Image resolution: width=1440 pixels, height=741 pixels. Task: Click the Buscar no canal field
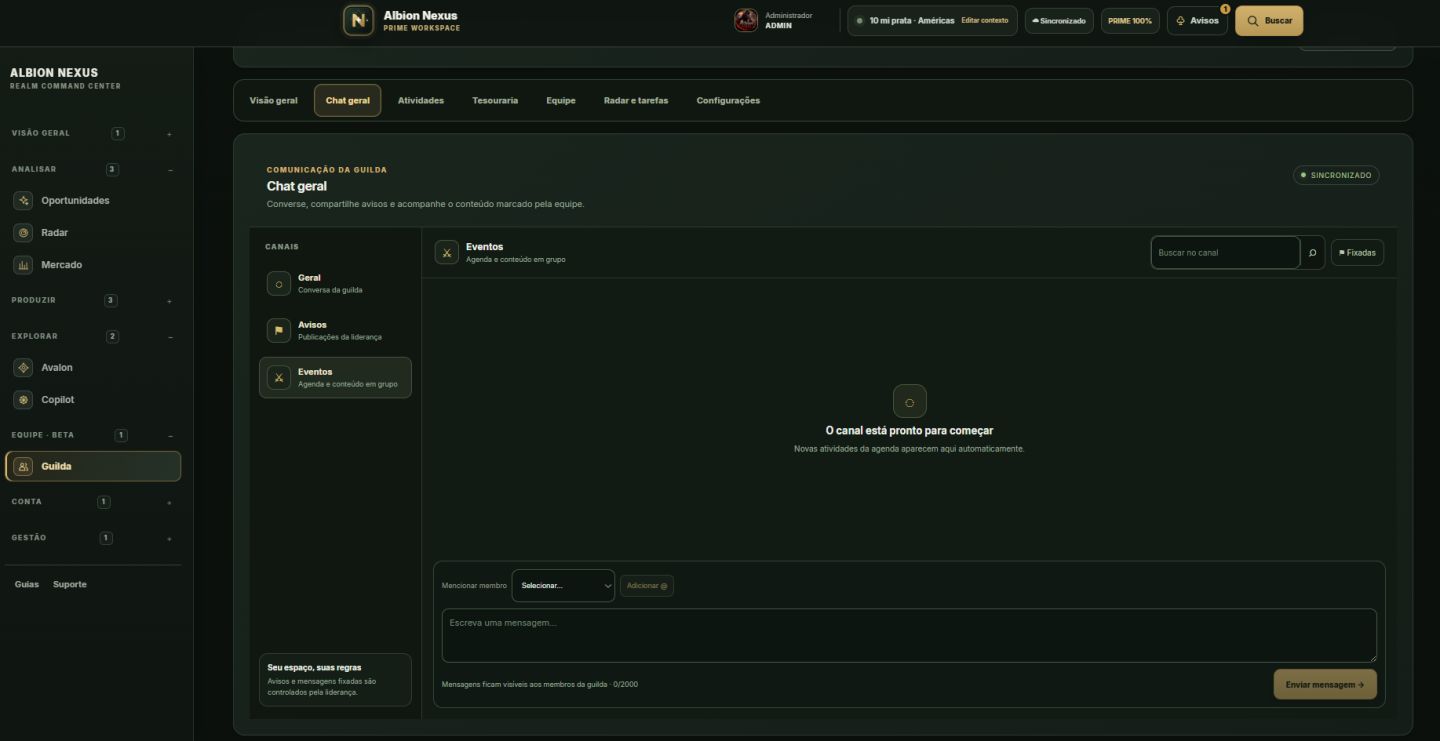[1225, 253]
